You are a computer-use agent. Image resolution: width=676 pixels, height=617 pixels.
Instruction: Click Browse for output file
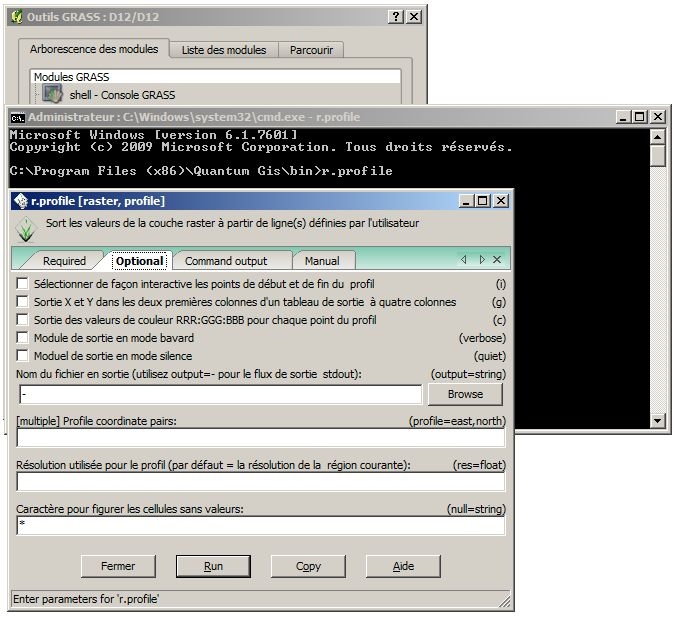(x=465, y=394)
